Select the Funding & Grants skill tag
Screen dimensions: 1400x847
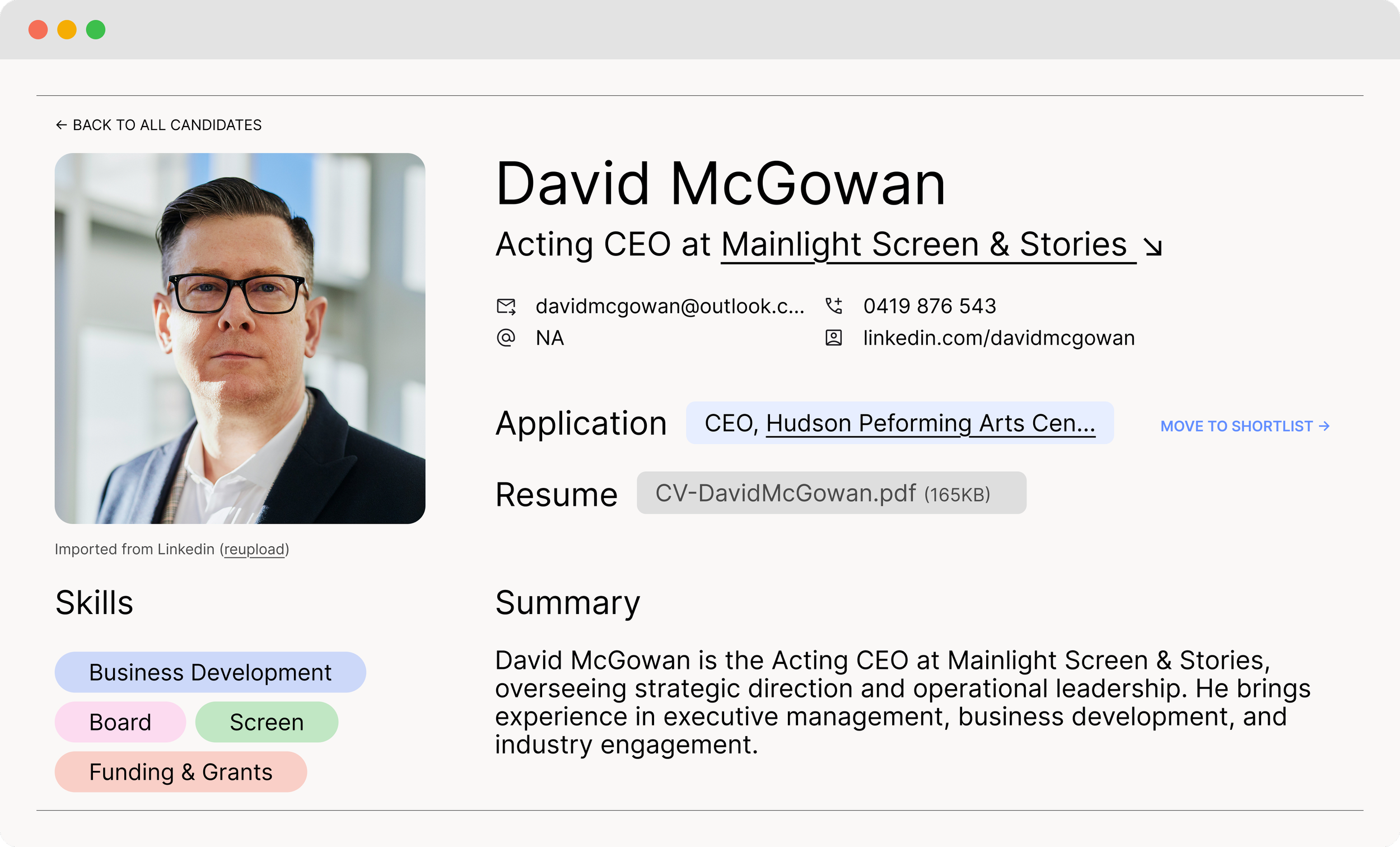tap(181, 772)
